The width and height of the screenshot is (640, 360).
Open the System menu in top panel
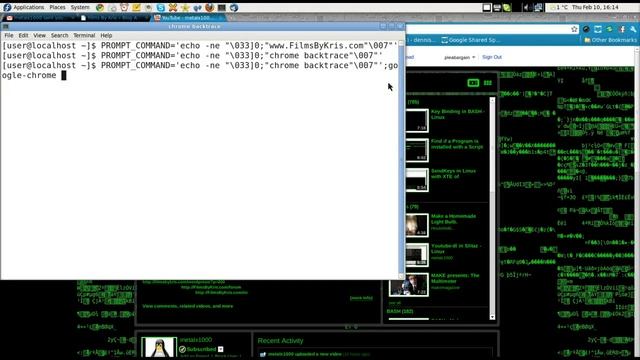(80, 7)
